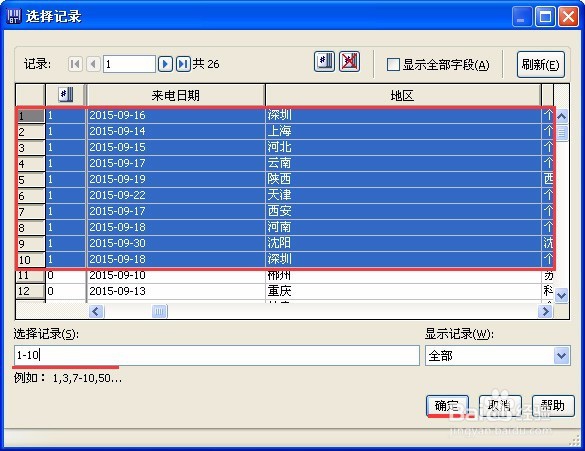Screen dimensions: 585x451
Task: Select row header 11
Action: click(x=31, y=276)
